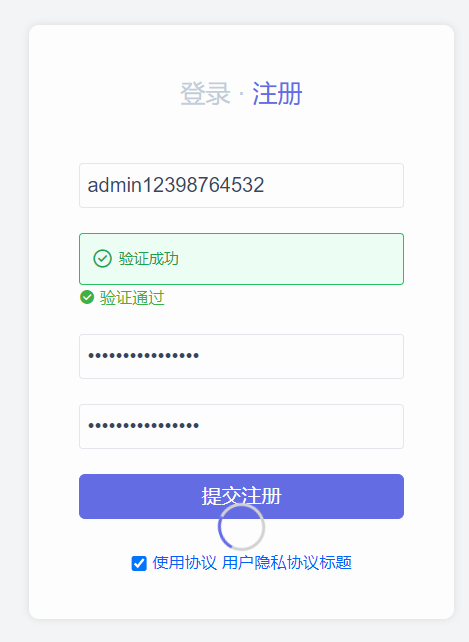Screen dimensions: 469x642
Task: Click the solid green check icon beside 验证通过
Action: point(87,297)
